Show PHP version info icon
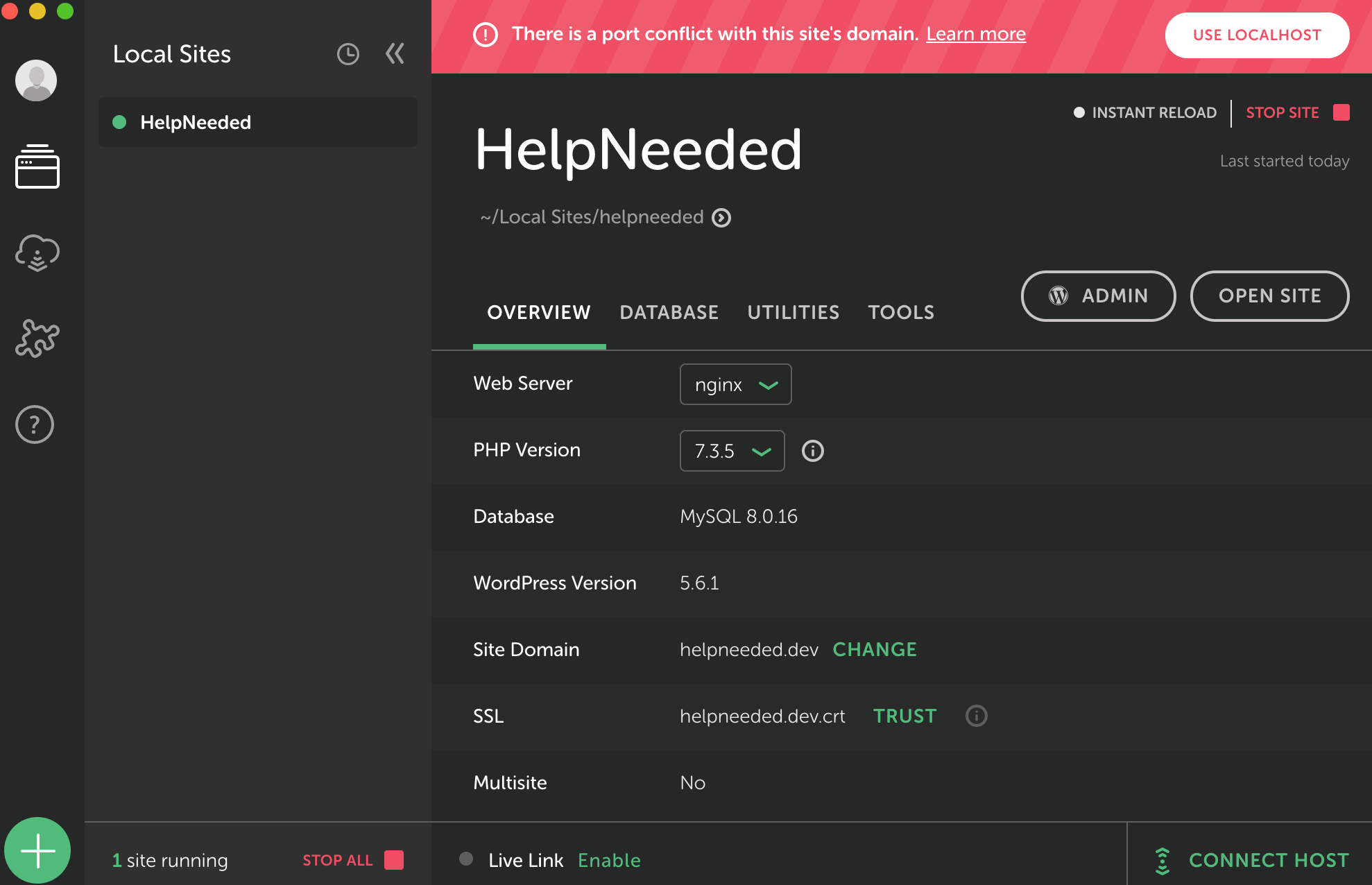Image resolution: width=1372 pixels, height=885 pixels. click(x=812, y=451)
